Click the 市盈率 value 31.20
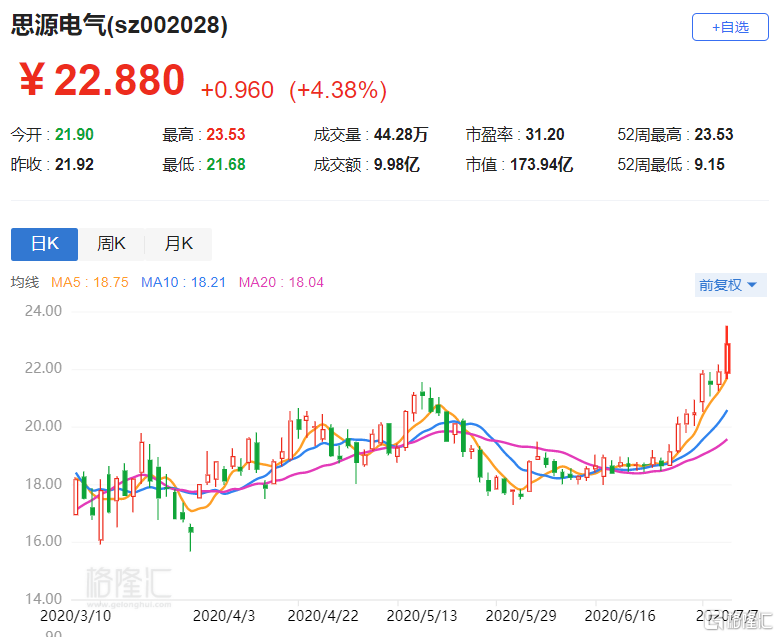This screenshot has height=637, width=779. tap(545, 134)
